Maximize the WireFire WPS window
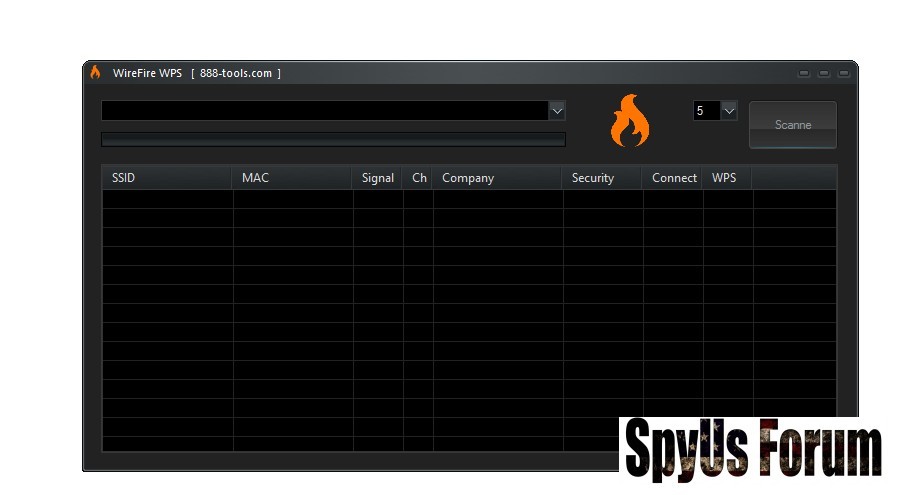 tap(824, 74)
